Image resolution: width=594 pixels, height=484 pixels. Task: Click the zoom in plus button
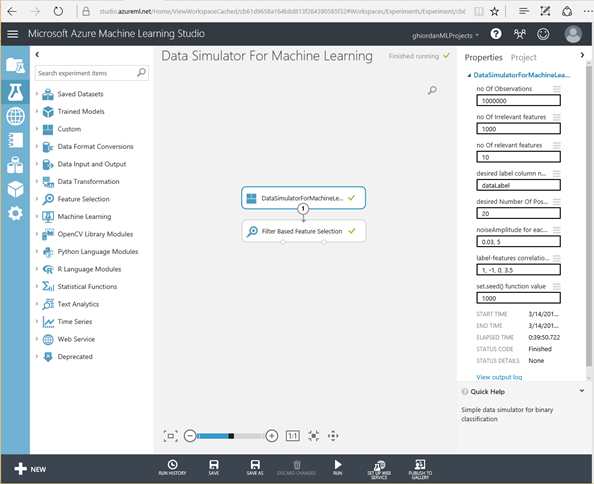point(272,436)
